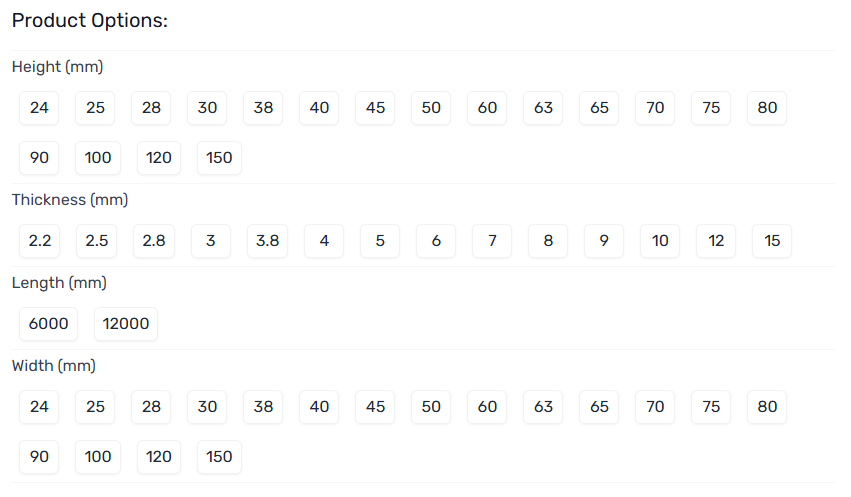Image resolution: width=851 pixels, height=497 pixels.
Task: Select Height value 80
Action: click(x=767, y=108)
